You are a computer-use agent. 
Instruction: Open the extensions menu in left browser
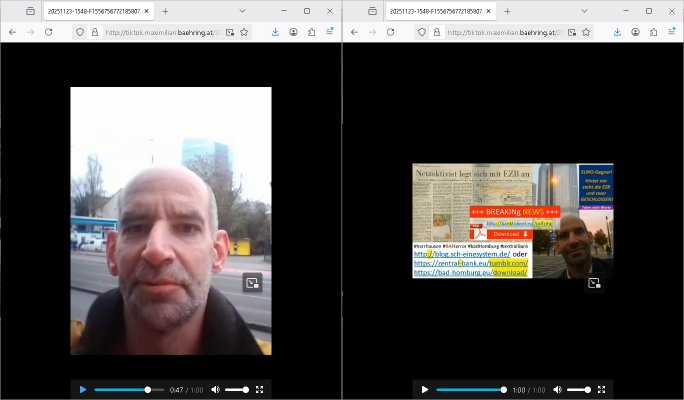click(311, 32)
